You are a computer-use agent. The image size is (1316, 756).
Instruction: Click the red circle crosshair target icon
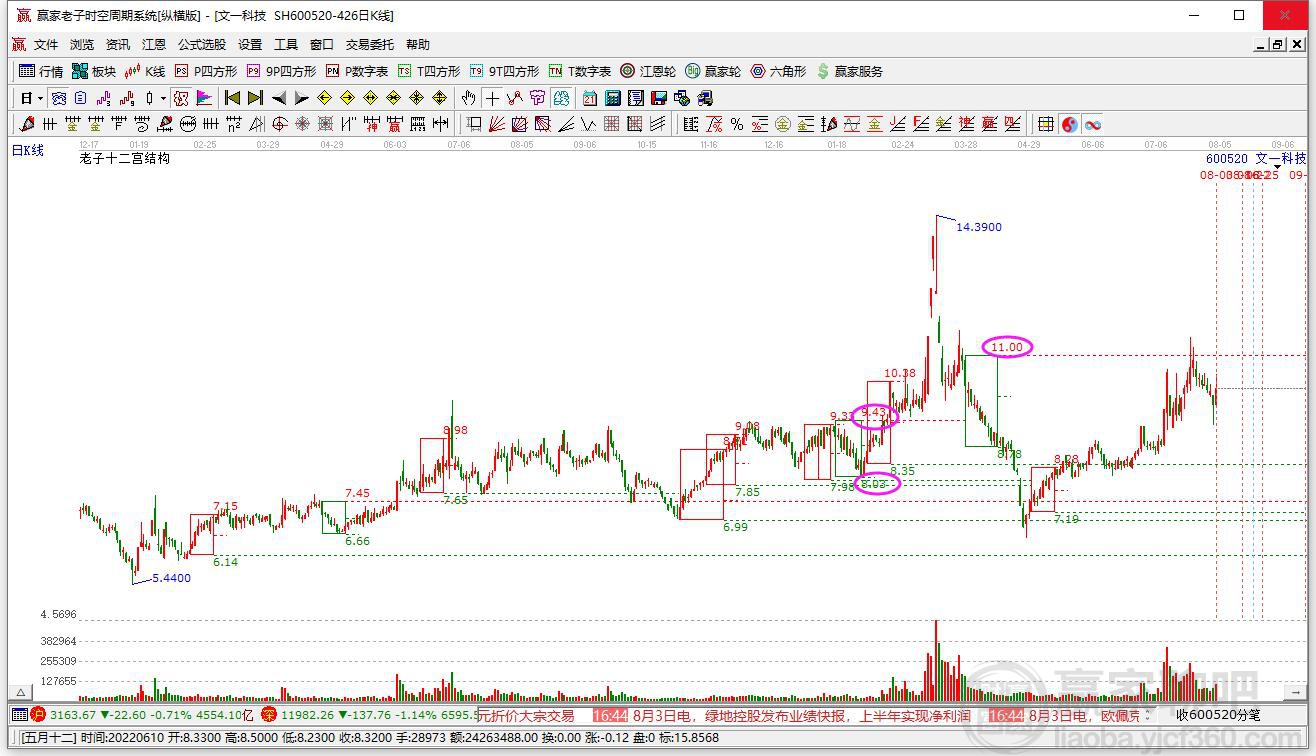pyautogui.click(x=280, y=124)
